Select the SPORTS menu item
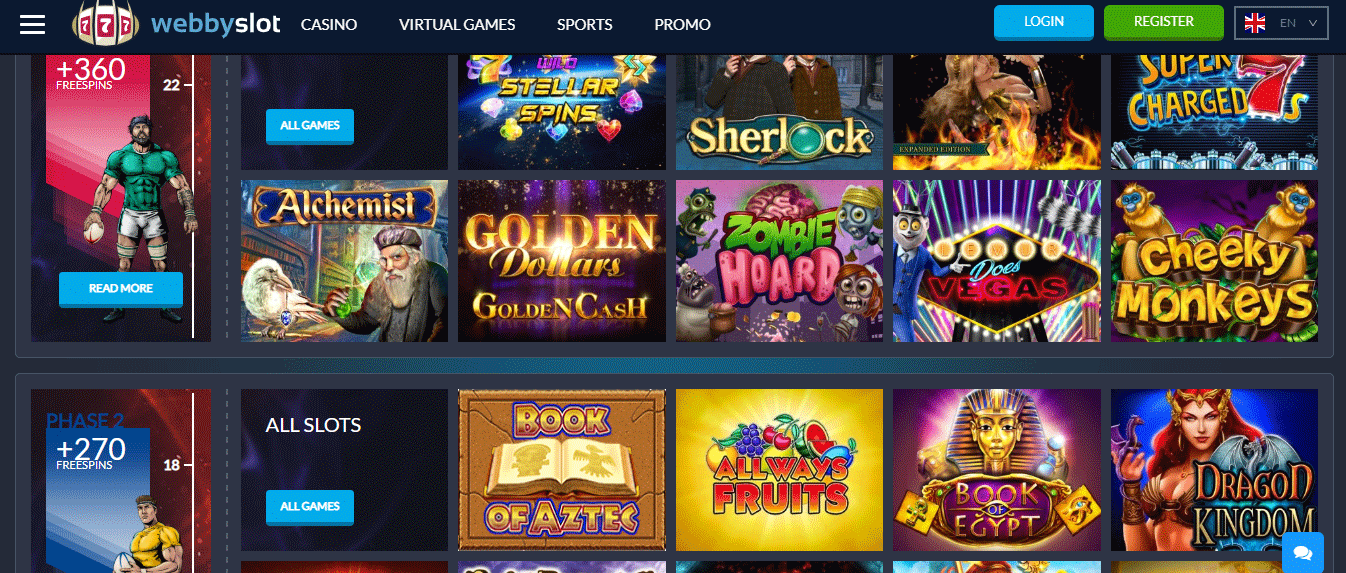 click(x=585, y=25)
